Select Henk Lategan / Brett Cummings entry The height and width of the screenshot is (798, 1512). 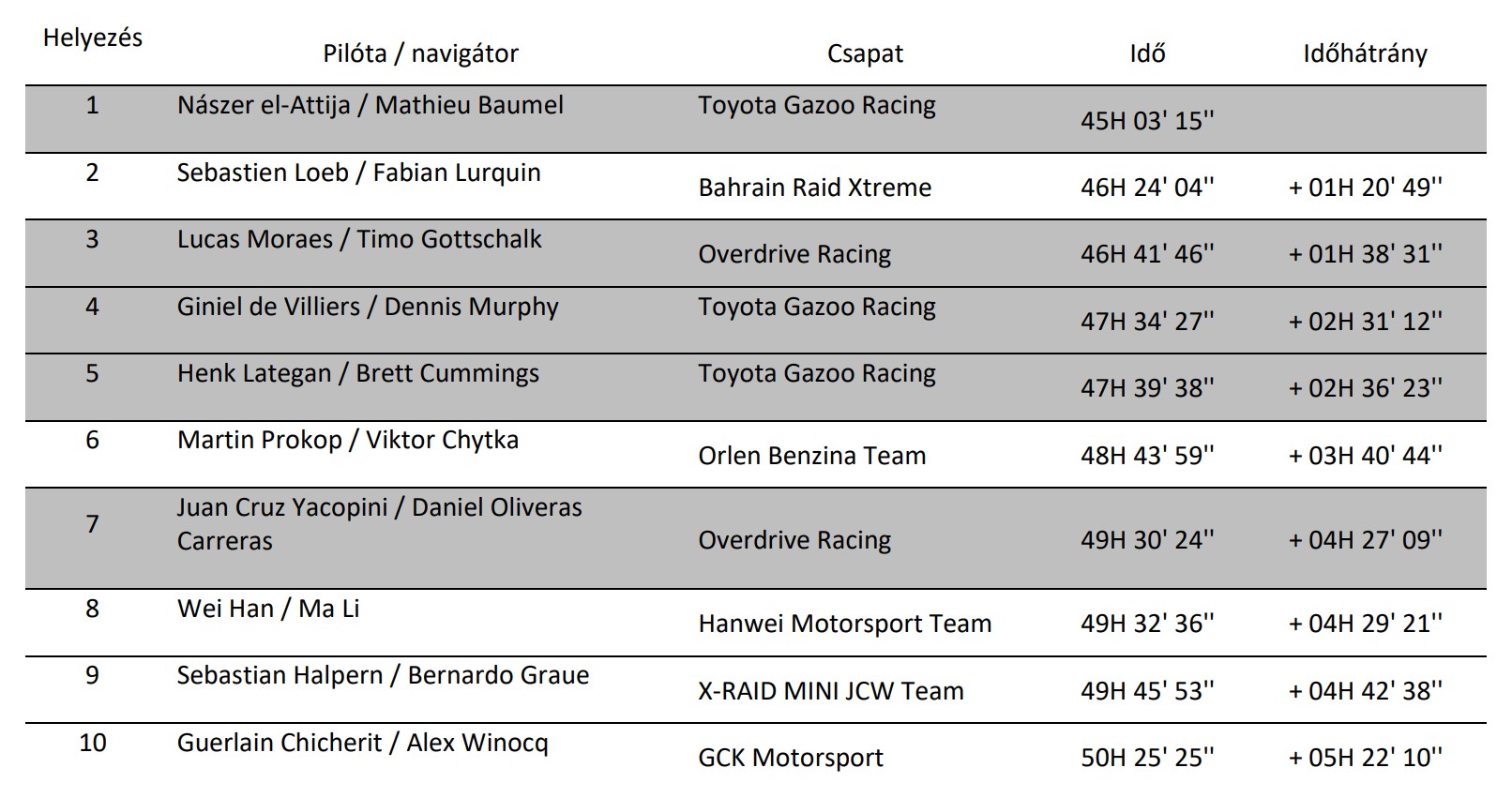[357, 373]
